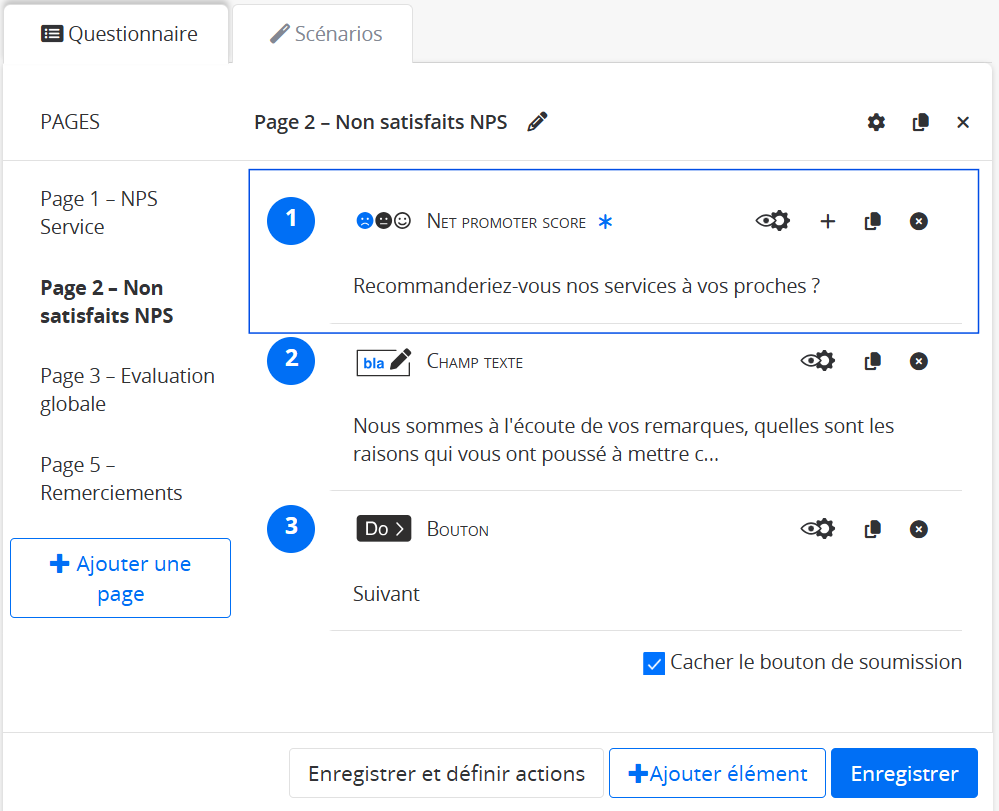Duplicate the Net promoter score element
The height and width of the screenshot is (811, 999).
[x=872, y=221]
